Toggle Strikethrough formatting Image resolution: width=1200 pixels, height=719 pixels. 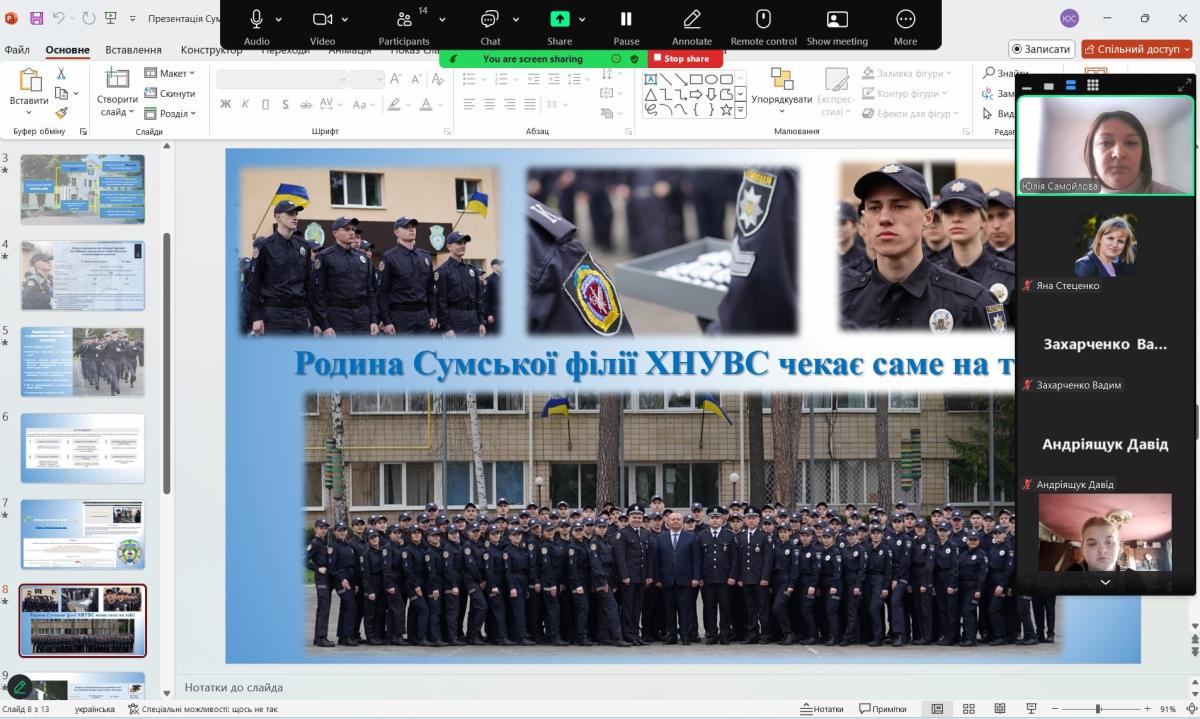pyautogui.click(x=307, y=104)
